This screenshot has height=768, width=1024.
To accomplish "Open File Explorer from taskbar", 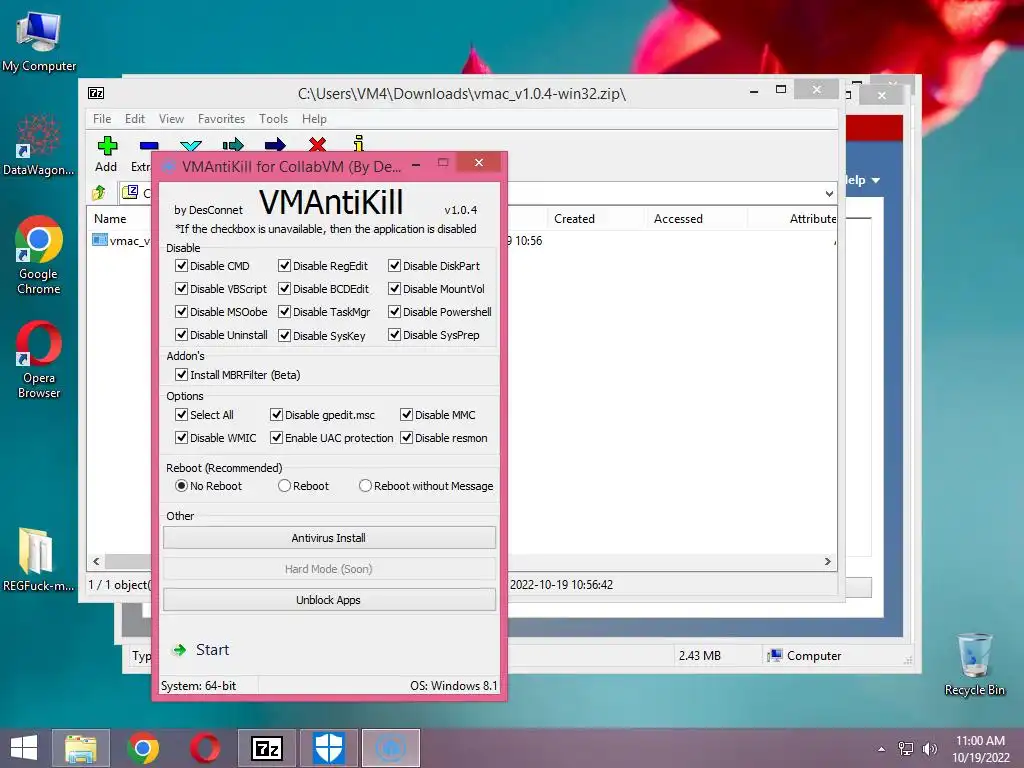I will tap(80, 748).
